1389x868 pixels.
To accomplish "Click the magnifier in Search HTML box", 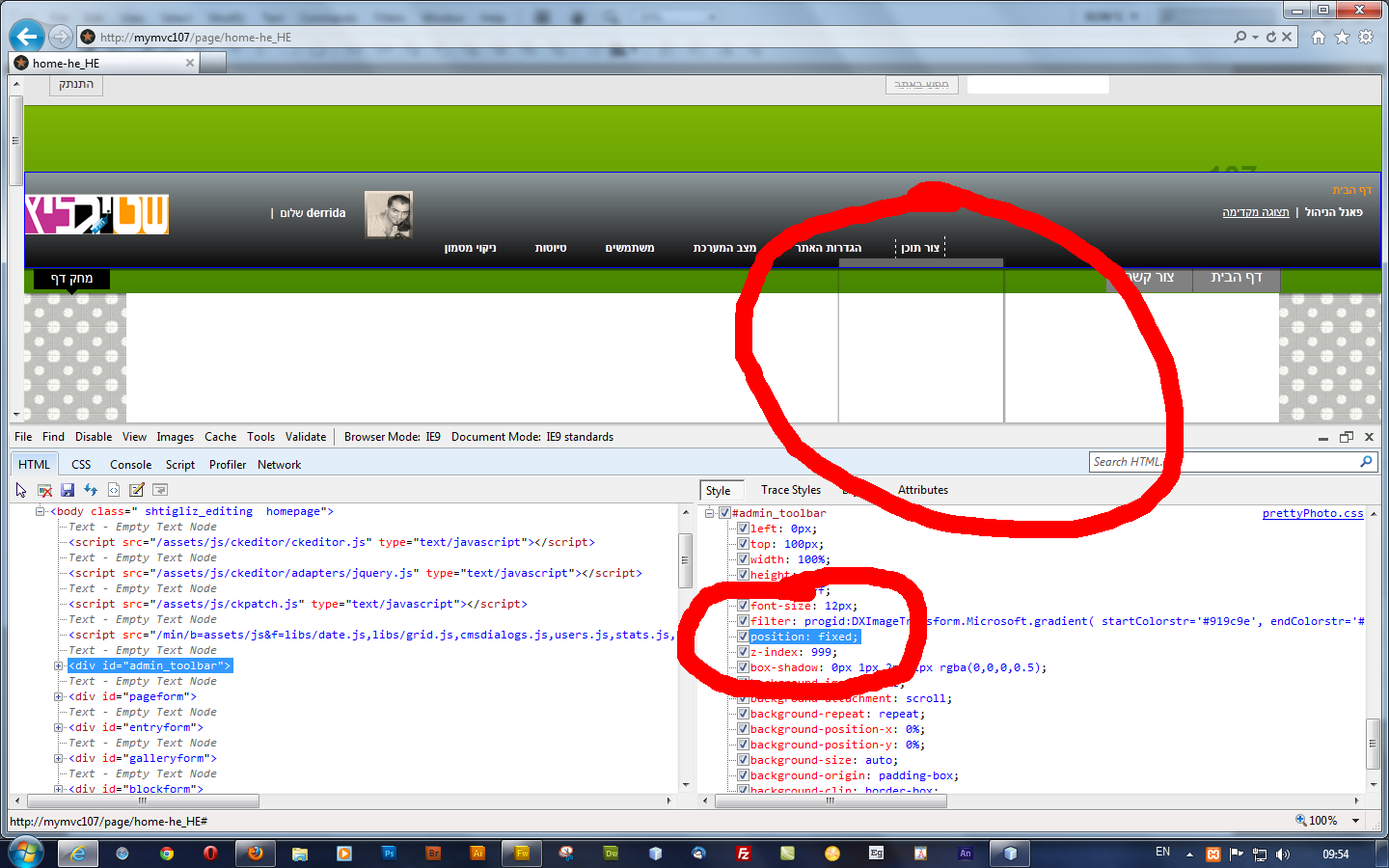I will (x=1366, y=462).
